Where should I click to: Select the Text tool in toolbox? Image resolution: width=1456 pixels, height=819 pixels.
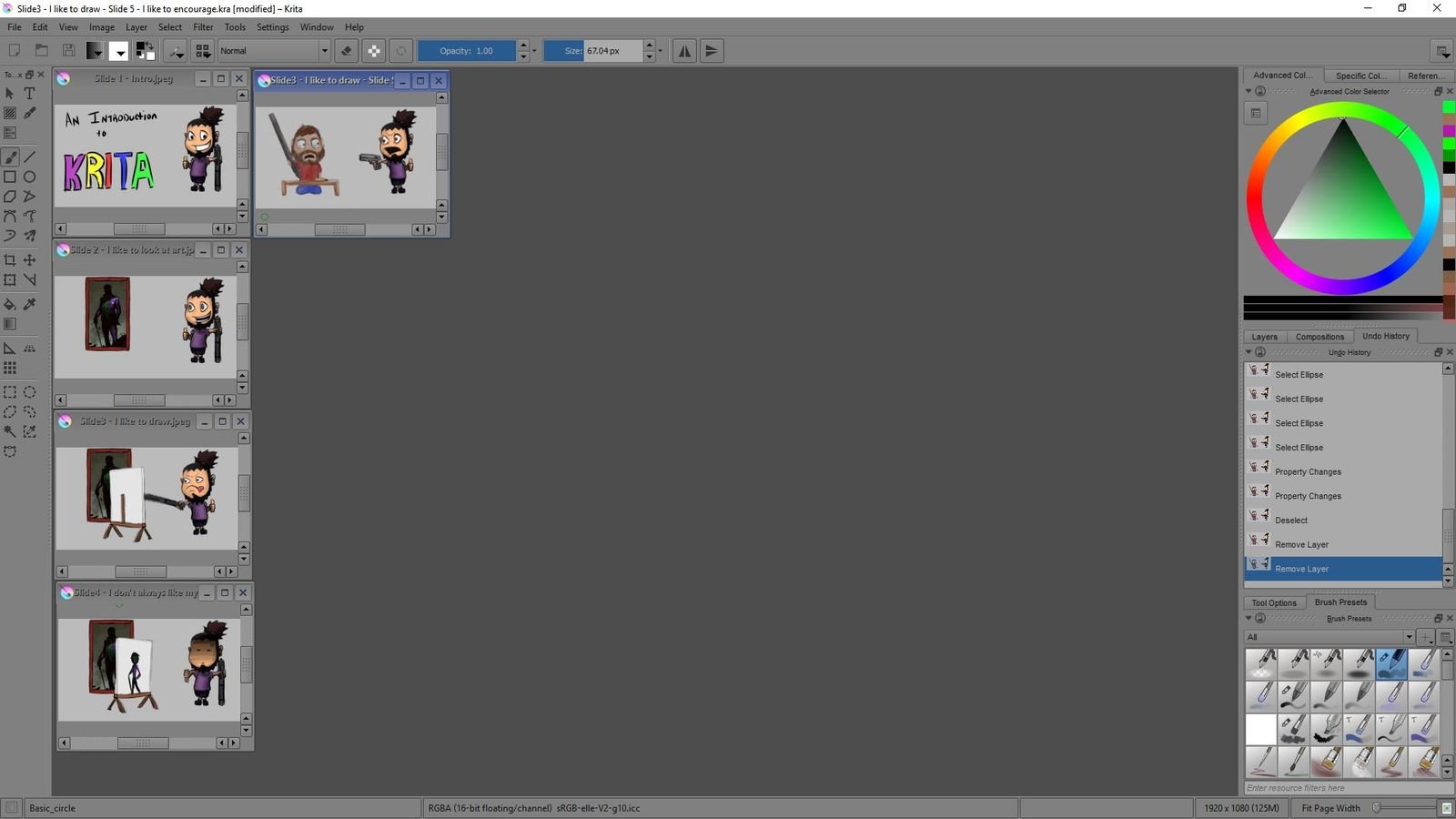29,93
